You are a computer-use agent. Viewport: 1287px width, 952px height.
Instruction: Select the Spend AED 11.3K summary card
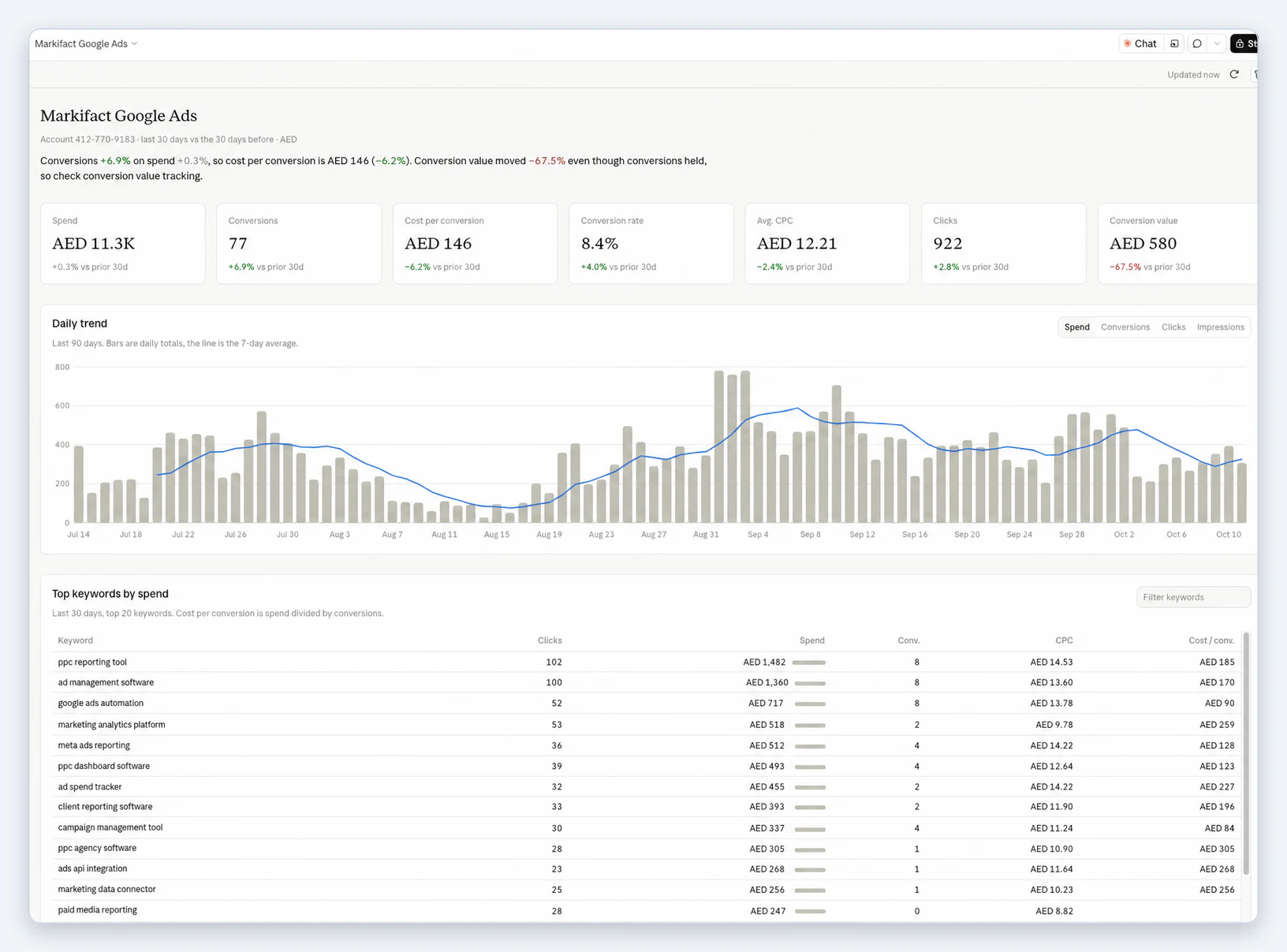pyautogui.click(x=123, y=244)
